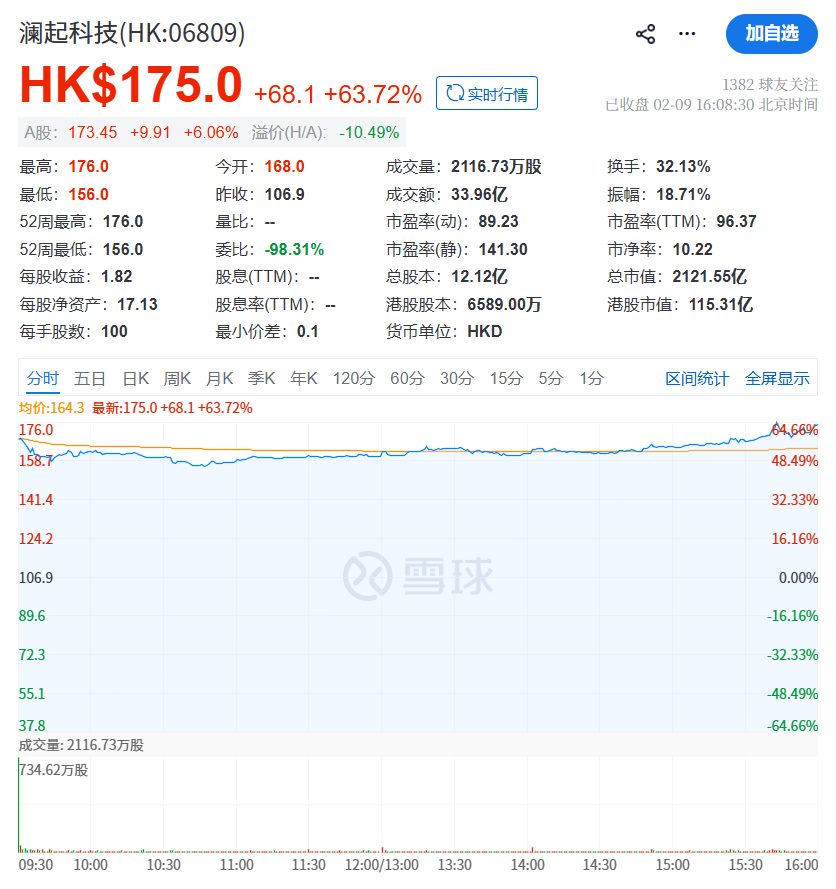This screenshot has height=889, width=836.
Task: Switch to 年K chart view
Action: click(x=303, y=378)
